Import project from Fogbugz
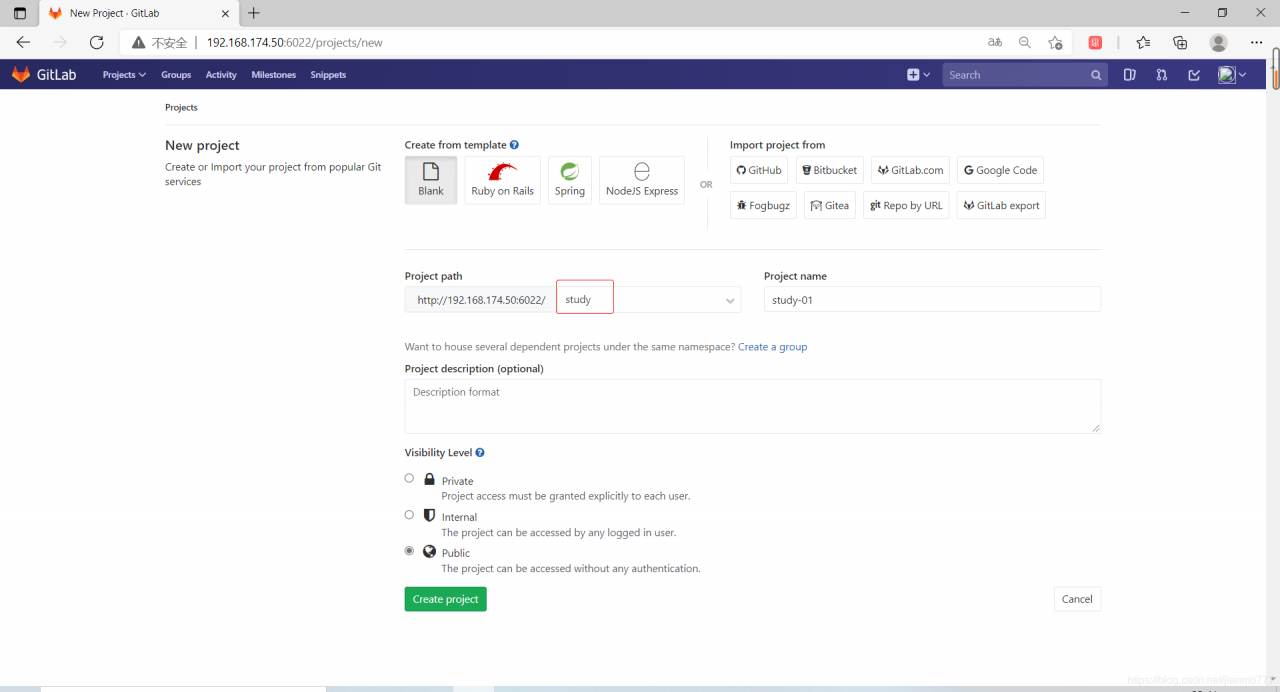This screenshot has height=692, width=1280. pyautogui.click(x=763, y=205)
